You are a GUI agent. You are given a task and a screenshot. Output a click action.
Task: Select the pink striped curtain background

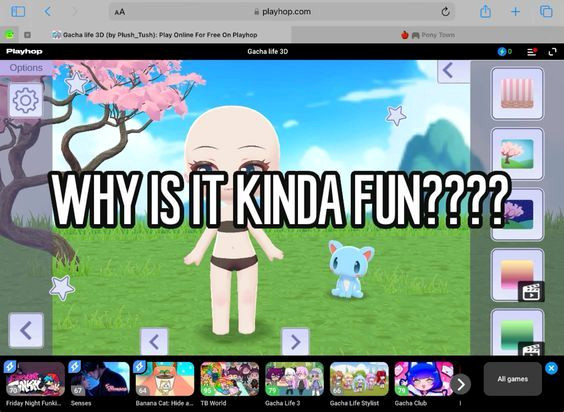(517, 94)
